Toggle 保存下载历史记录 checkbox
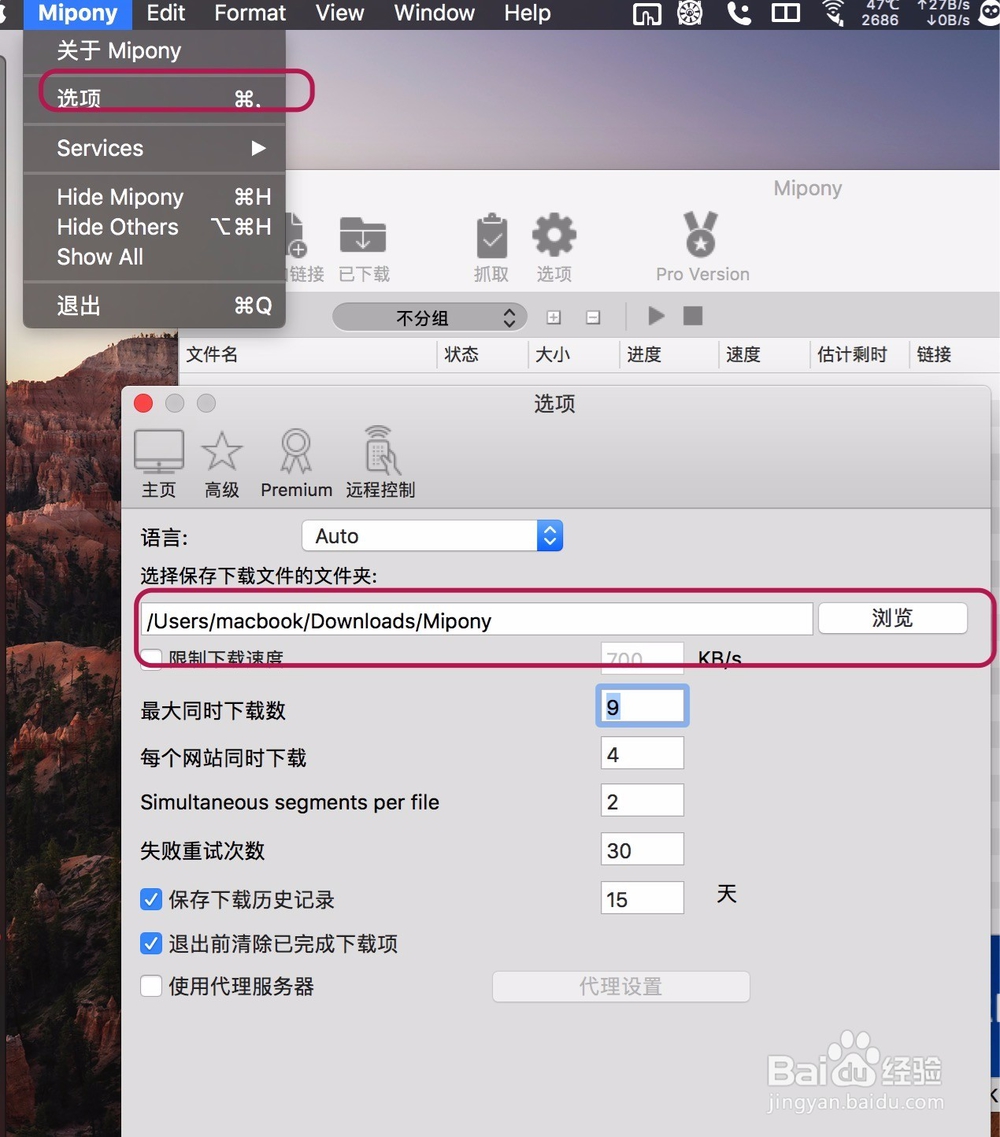This screenshot has width=1000, height=1137. tap(151, 900)
